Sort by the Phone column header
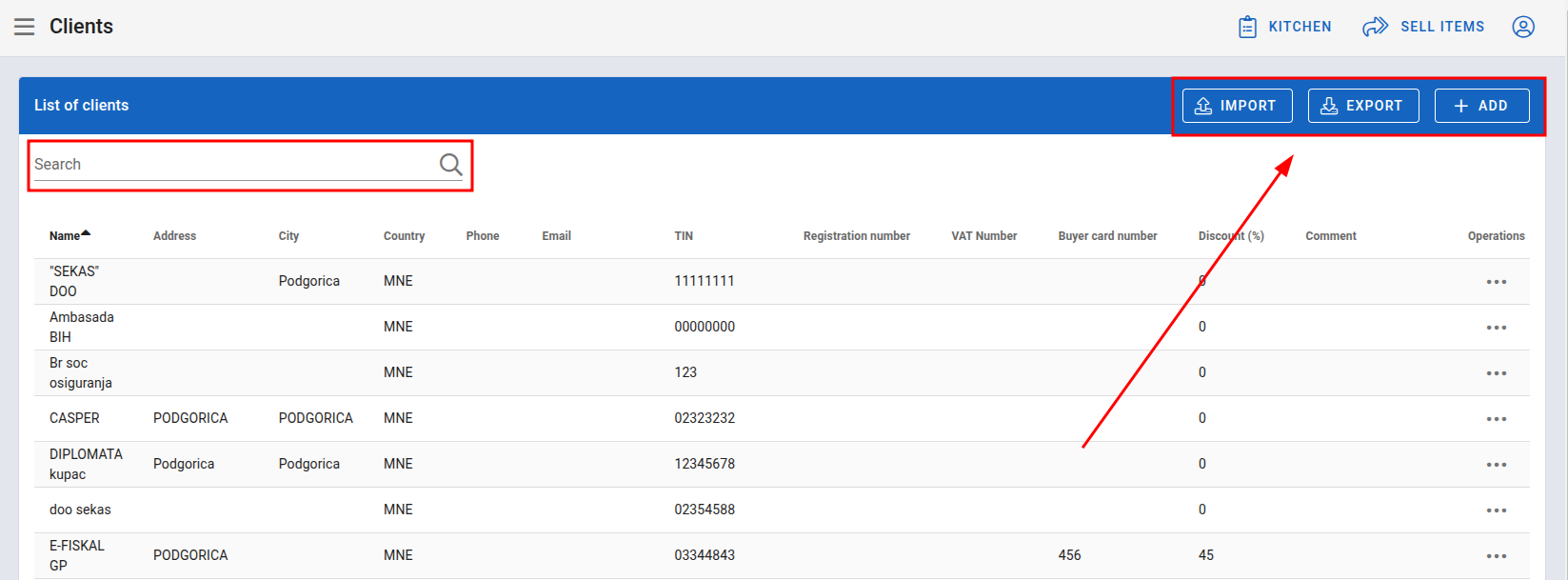 (x=483, y=236)
